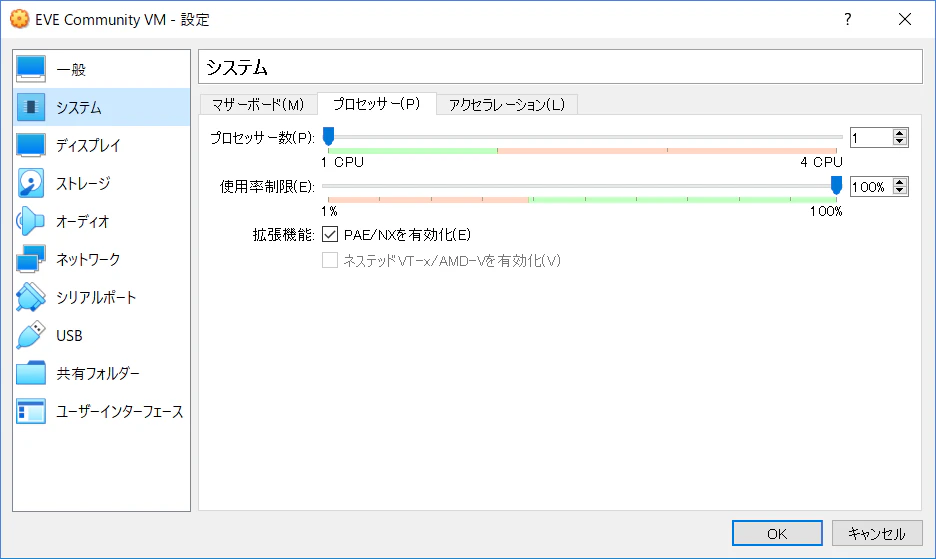936x559 pixels.
Task: Open the USB plug icon
Action: 31,335
